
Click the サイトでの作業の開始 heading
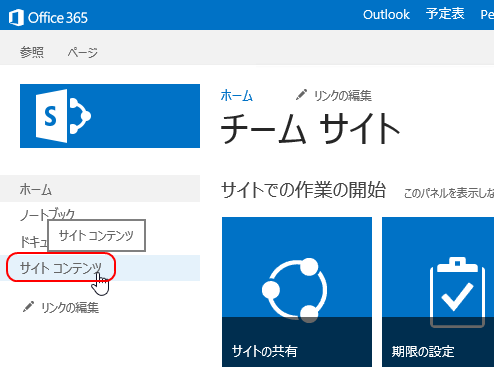click(303, 190)
